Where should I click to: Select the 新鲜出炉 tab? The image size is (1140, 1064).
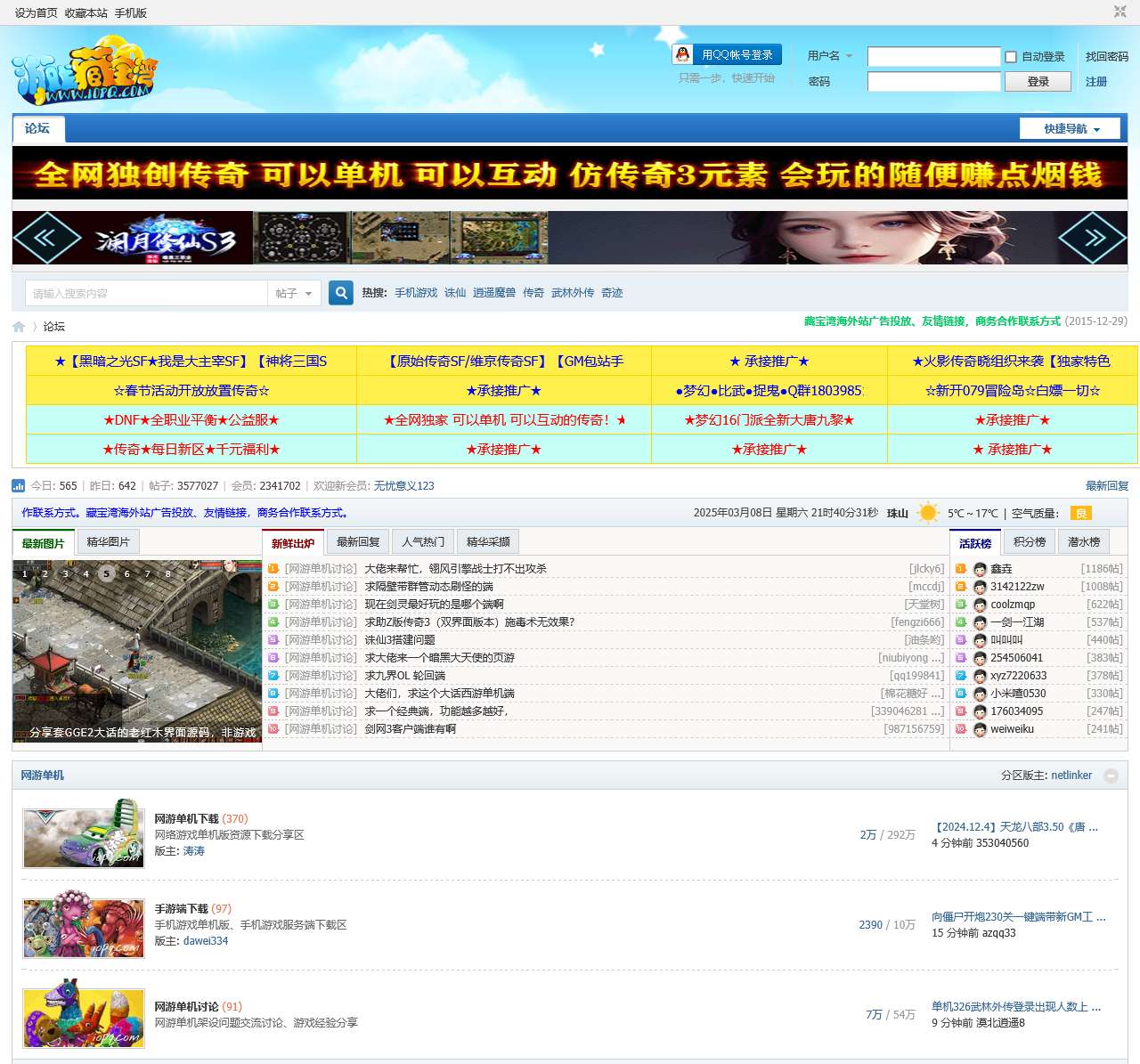(x=293, y=543)
